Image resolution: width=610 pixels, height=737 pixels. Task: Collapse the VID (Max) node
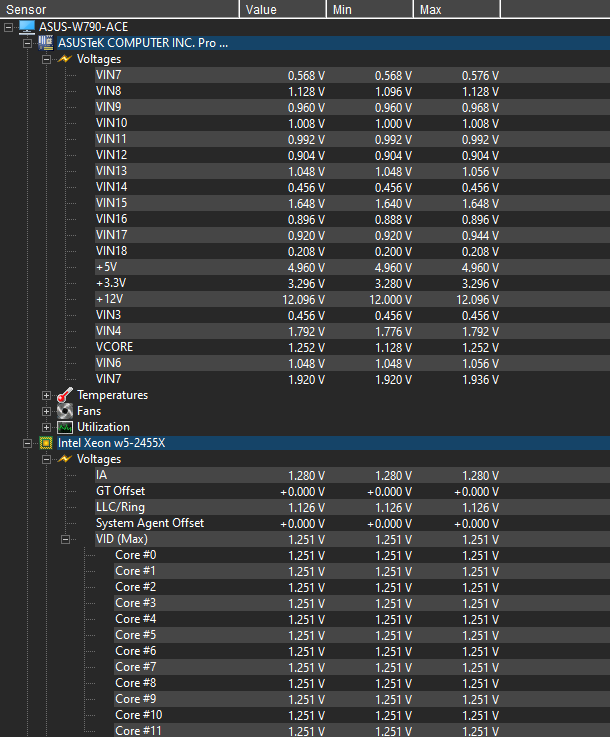pyautogui.click(x=66, y=539)
